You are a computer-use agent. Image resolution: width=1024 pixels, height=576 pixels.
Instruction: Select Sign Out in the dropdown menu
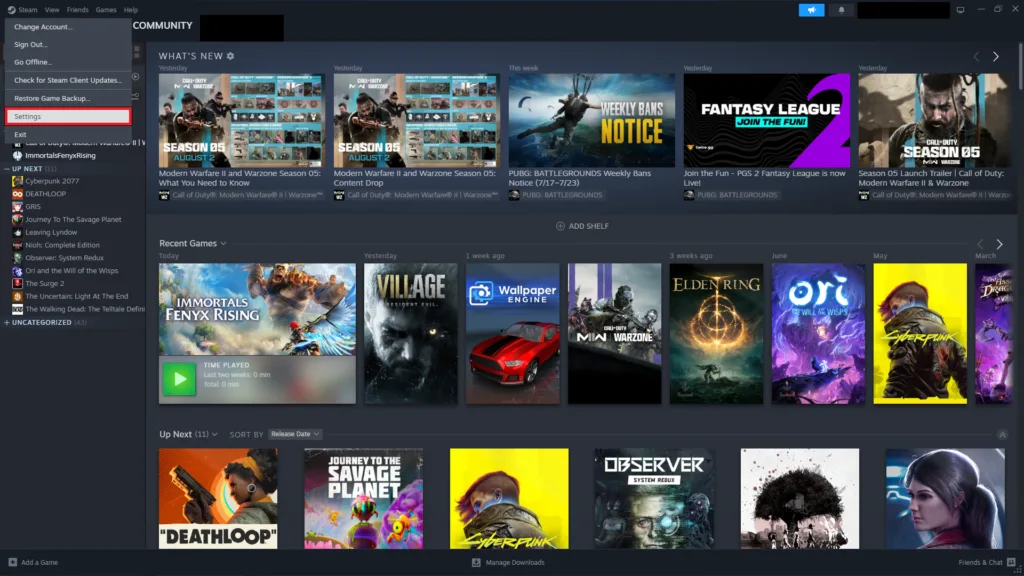(68, 44)
